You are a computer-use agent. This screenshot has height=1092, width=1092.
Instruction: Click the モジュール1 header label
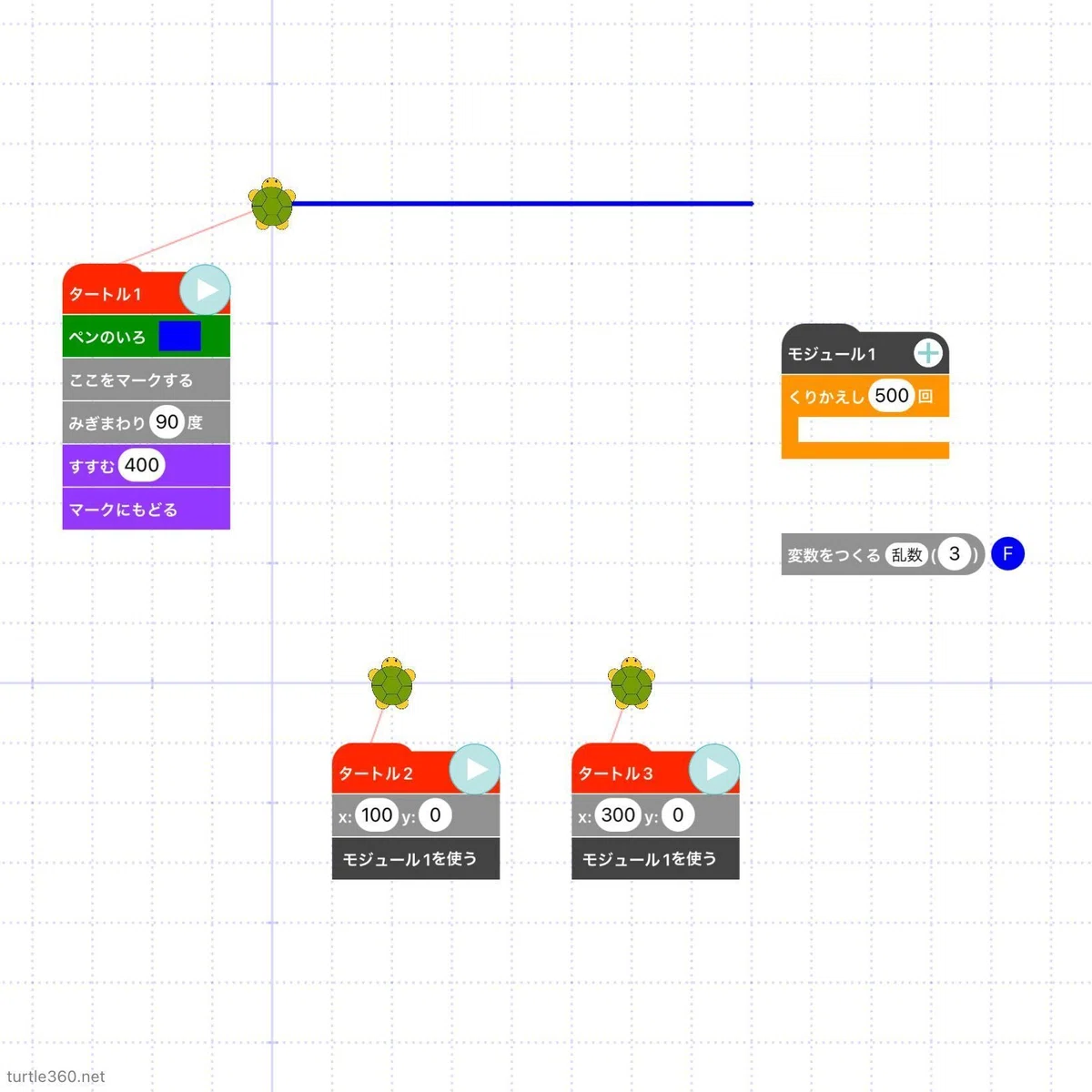832,354
